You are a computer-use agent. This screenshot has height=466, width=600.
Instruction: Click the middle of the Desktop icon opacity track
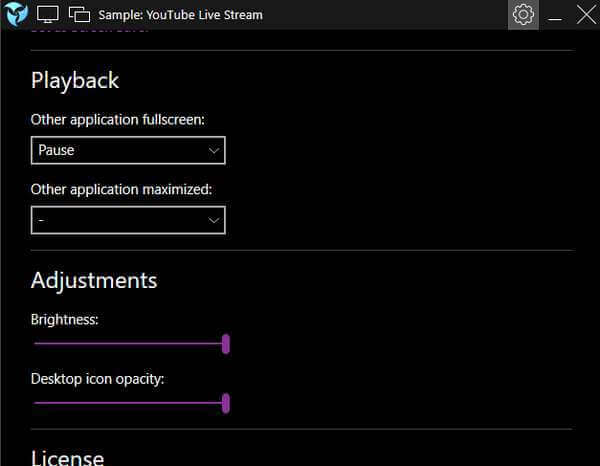coord(130,403)
